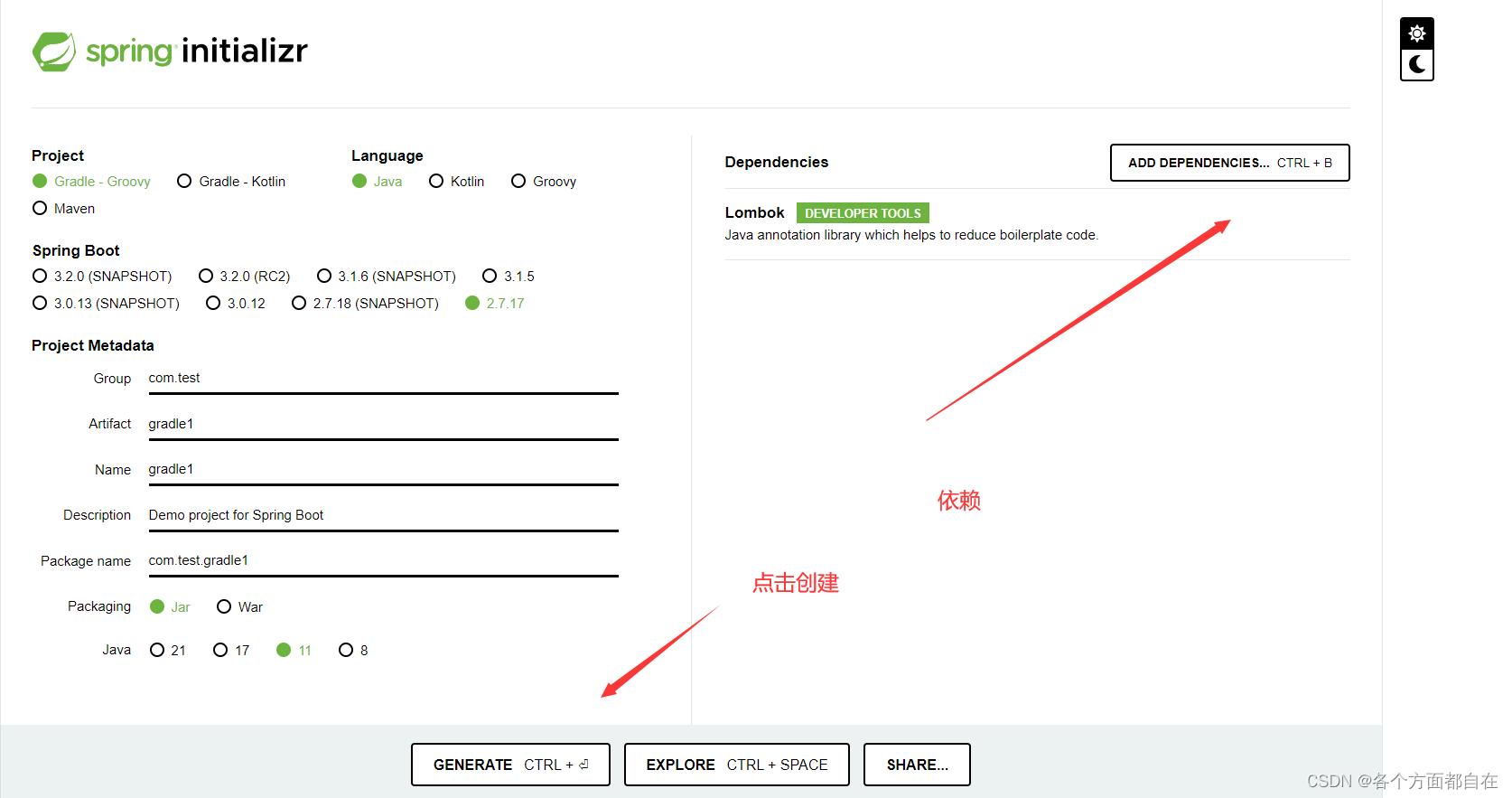1512x798 pixels.
Task: Choose Groovy as the language
Action: 544,182
